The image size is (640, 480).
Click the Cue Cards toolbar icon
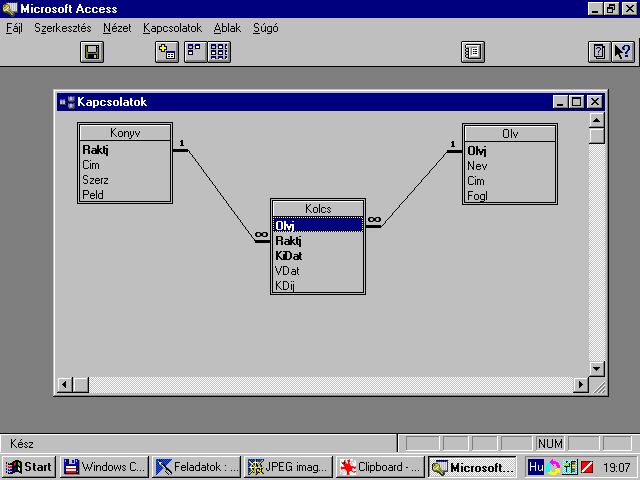point(598,52)
